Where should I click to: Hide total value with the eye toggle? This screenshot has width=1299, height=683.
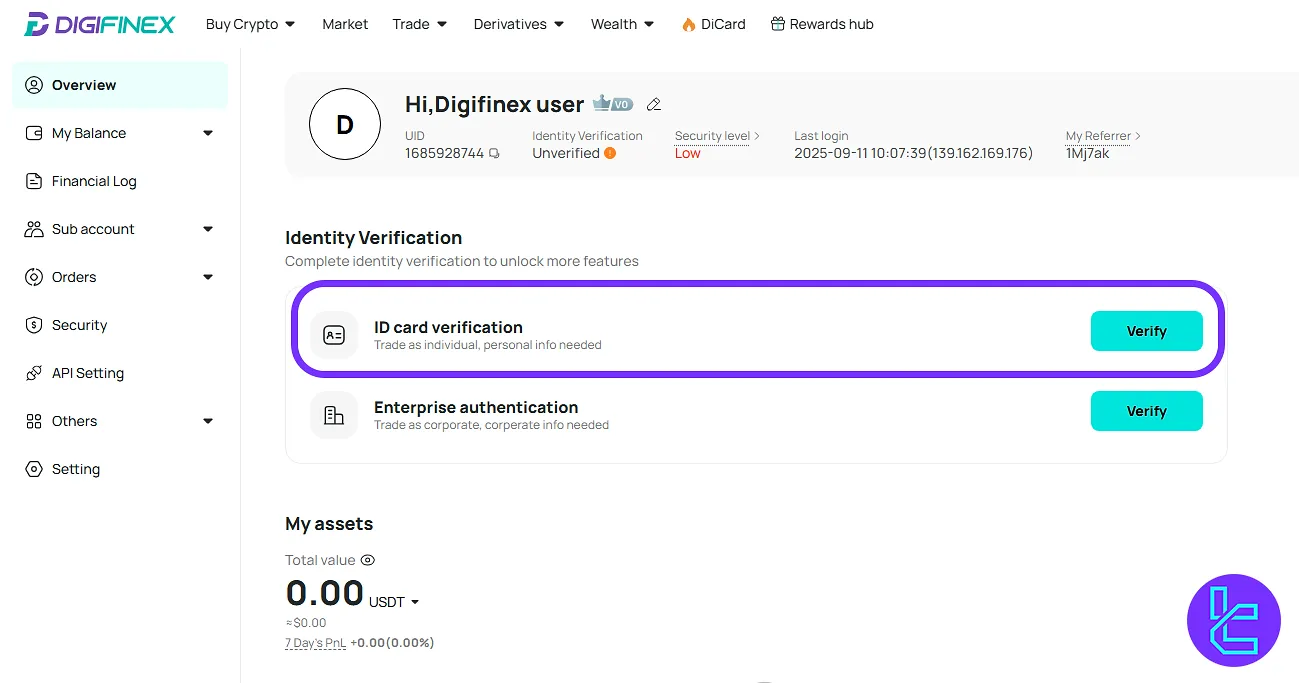pos(367,560)
